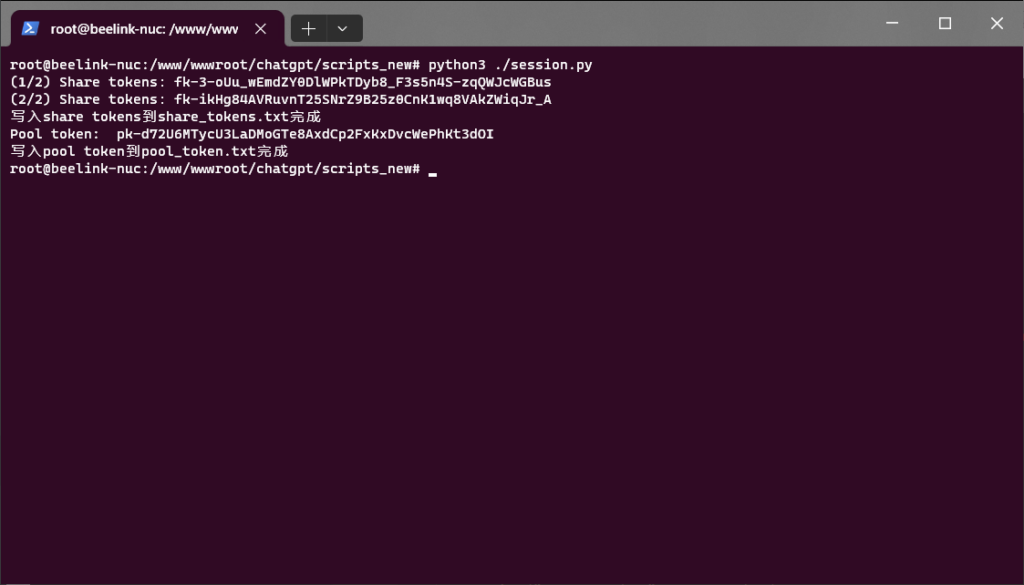The image size is (1024, 585).
Task: Click the share_tokens.txt filename in the output
Action: coord(215,117)
